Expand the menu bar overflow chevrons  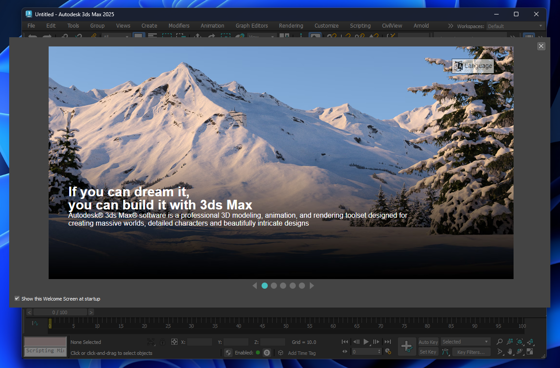450,26
